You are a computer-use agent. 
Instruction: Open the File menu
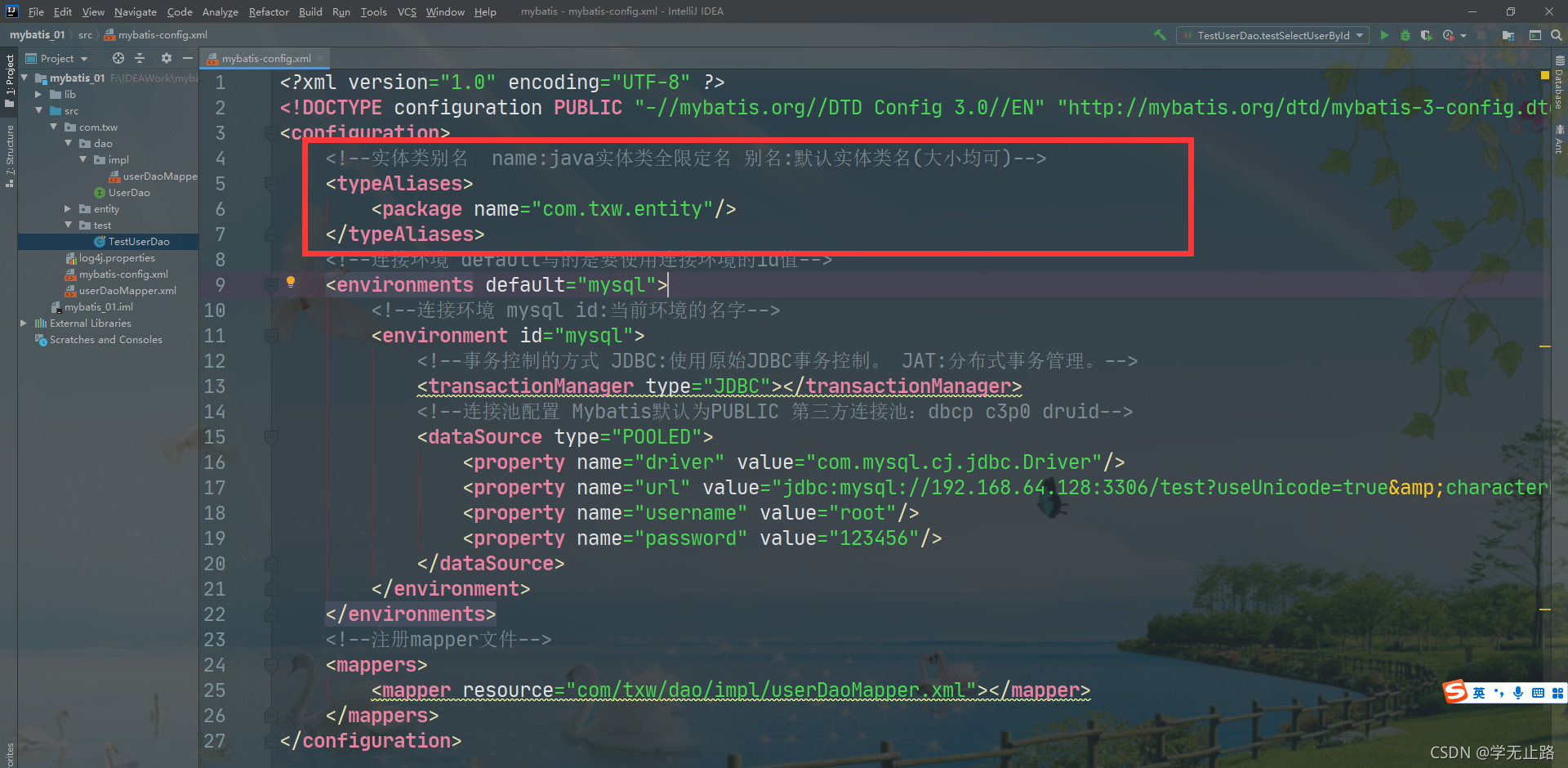[x=36, y=11]
